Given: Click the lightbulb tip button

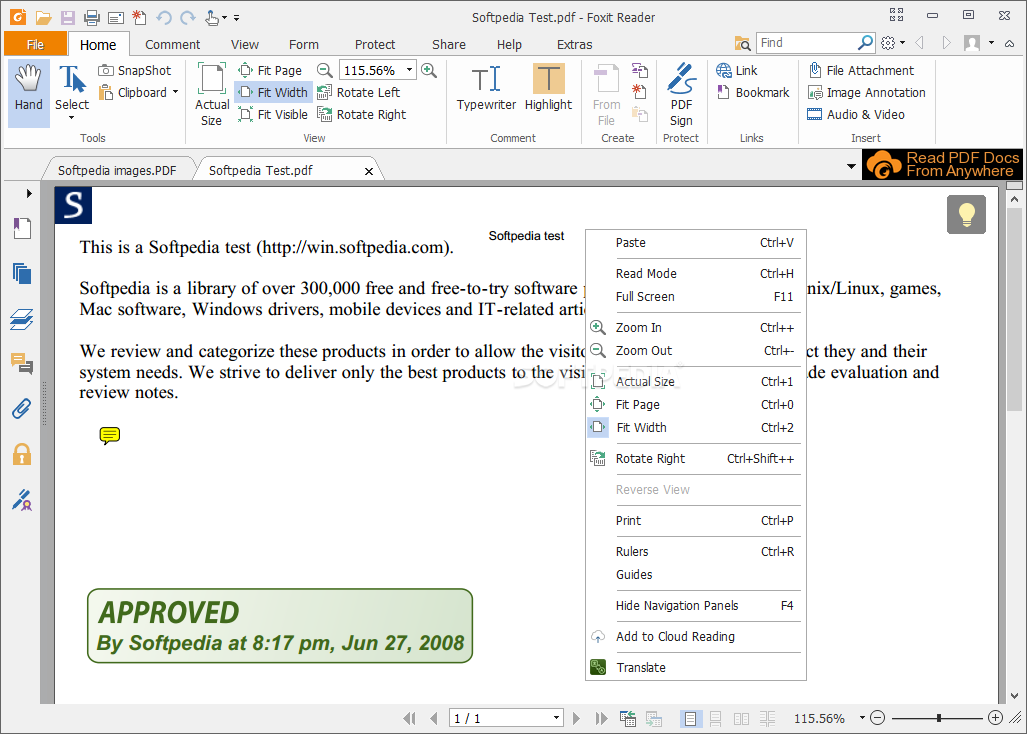Looking at the screenshot, I should [966, 214].
